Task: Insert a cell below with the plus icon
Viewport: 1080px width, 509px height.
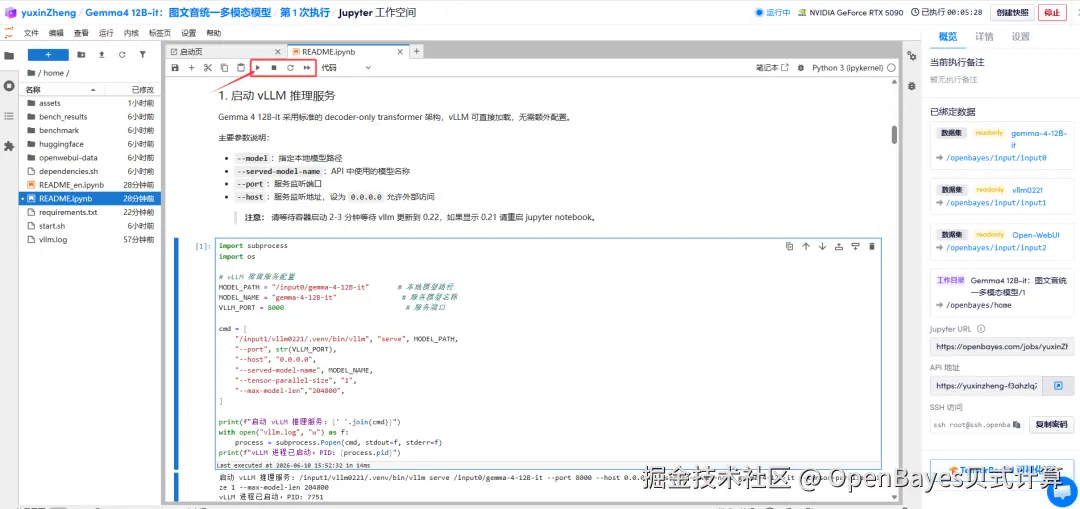Action: 191,67
